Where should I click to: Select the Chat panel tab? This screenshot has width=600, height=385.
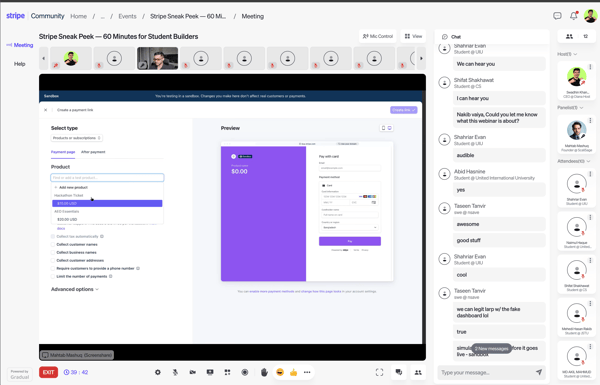click(x=452, y=37)
